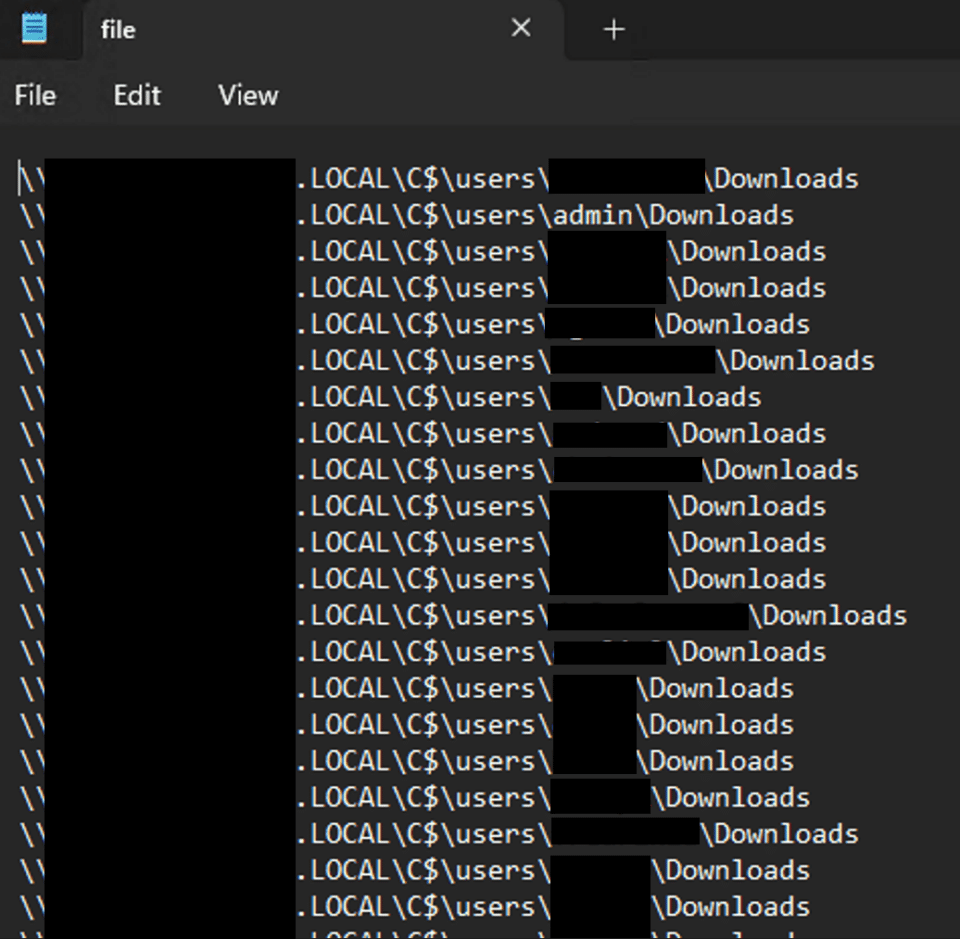Open the View menu
The image size is (960, 939).
246,95
